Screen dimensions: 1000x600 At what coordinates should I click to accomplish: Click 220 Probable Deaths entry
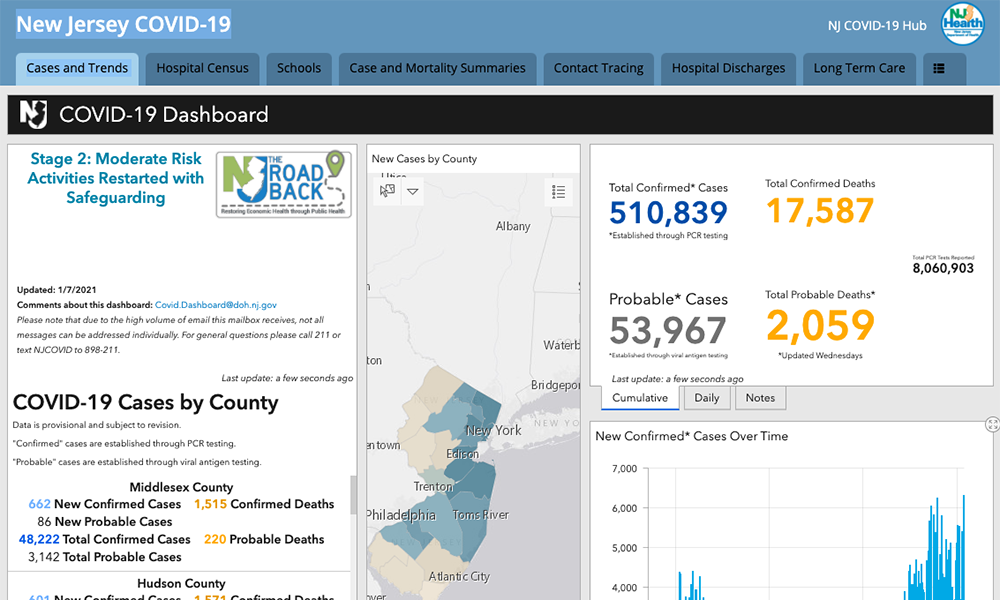point(264,539)
